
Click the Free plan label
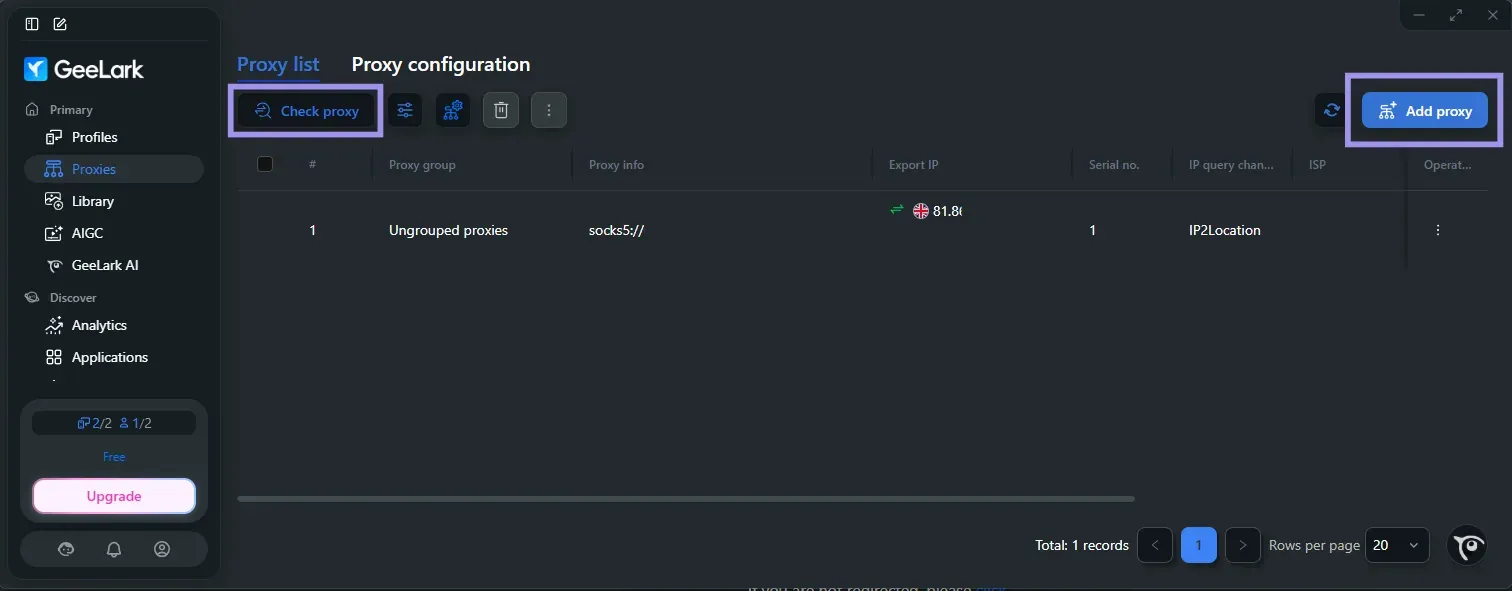[114, 457]
